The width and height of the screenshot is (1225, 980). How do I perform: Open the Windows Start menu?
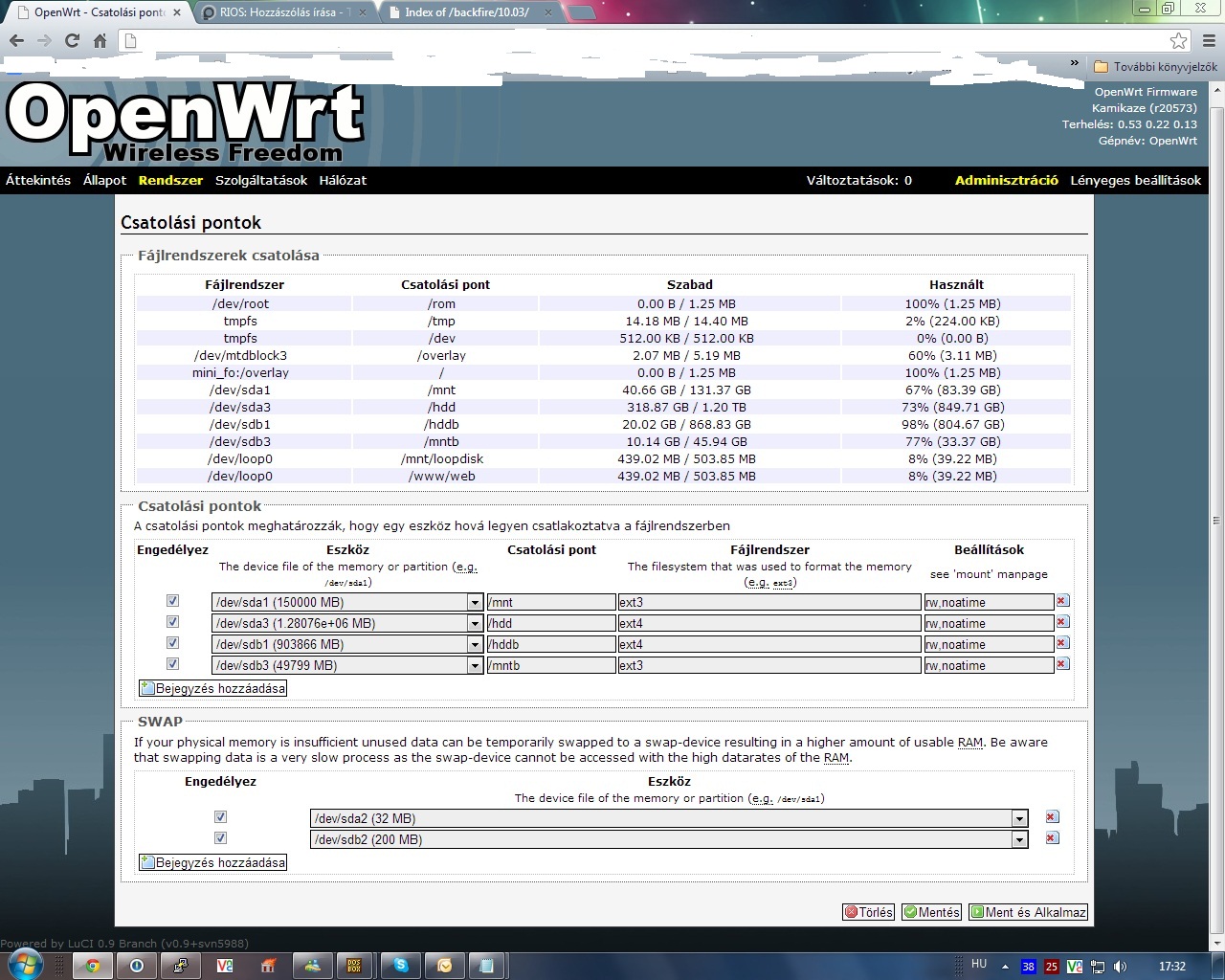[x=24, y=966]
